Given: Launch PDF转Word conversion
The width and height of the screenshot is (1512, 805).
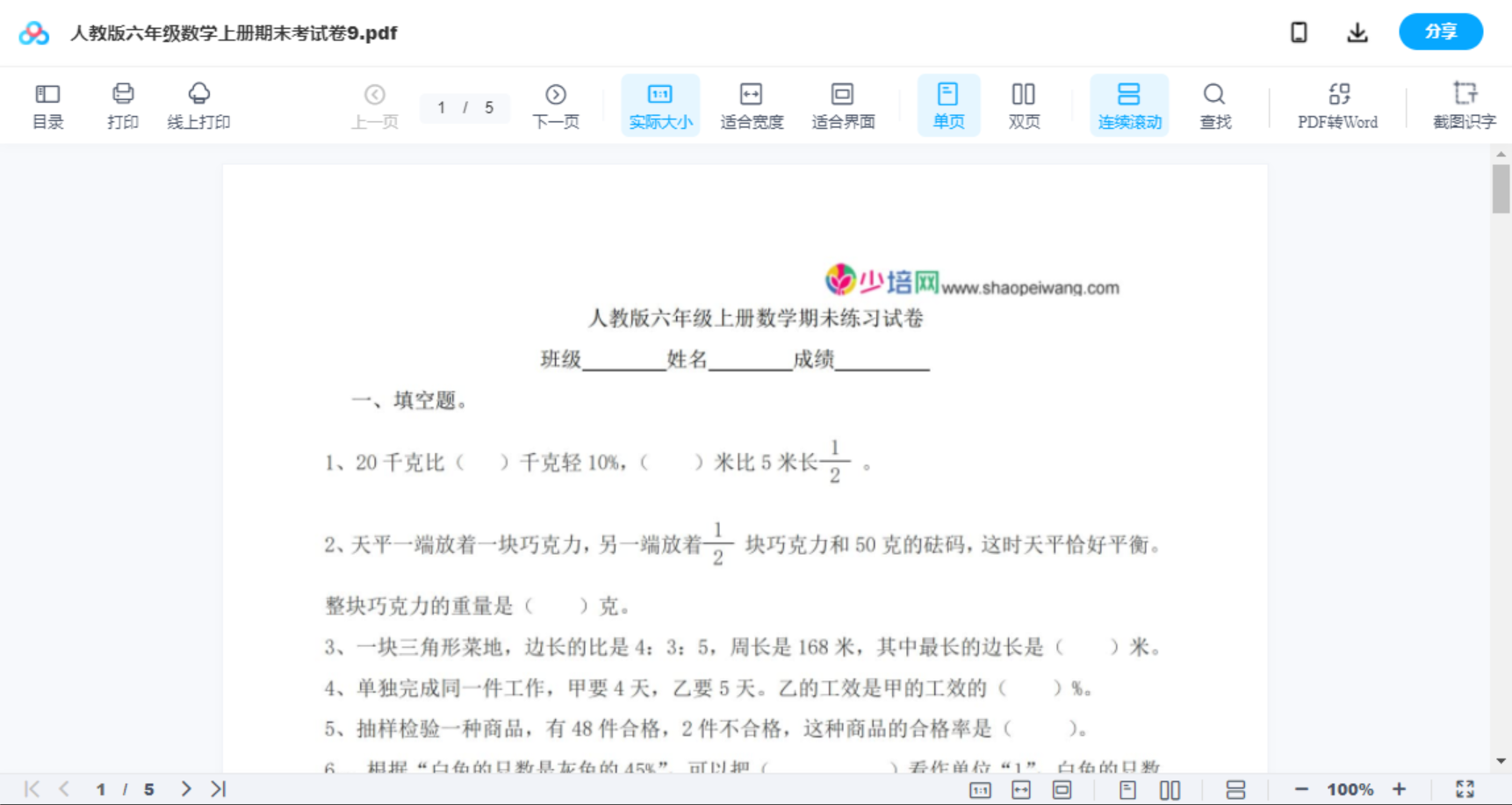Looking at the screenshot, I should 1336,104.
